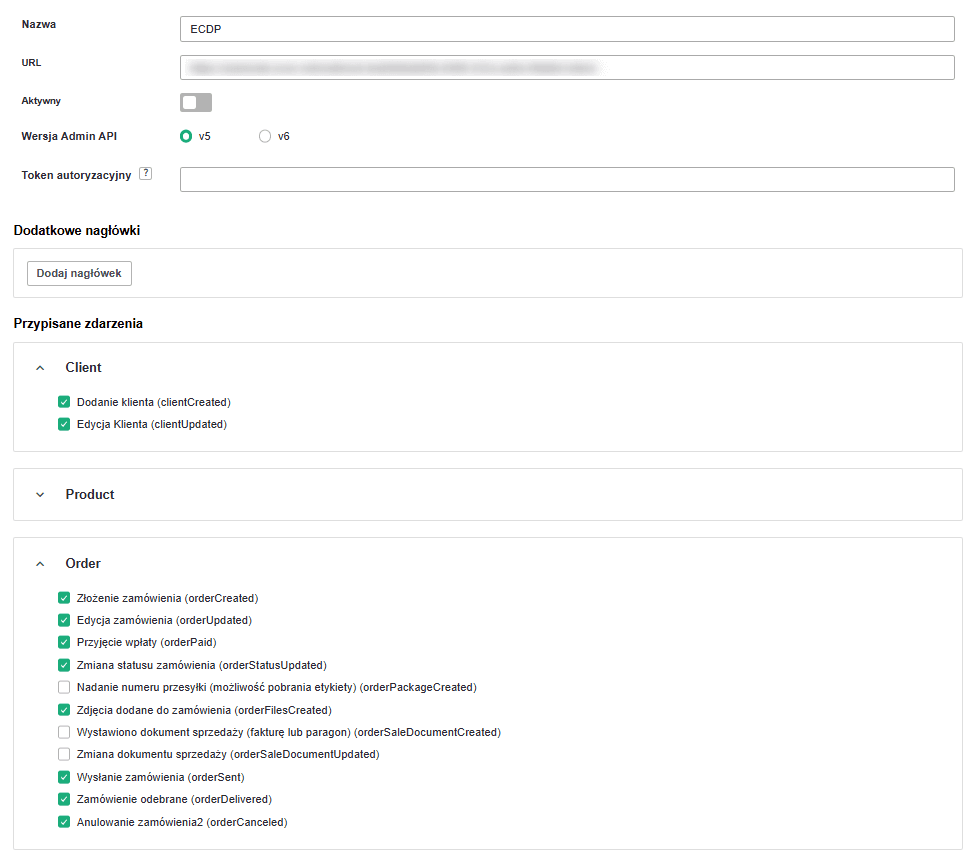Collapse the Order events section

click(40, 564)
